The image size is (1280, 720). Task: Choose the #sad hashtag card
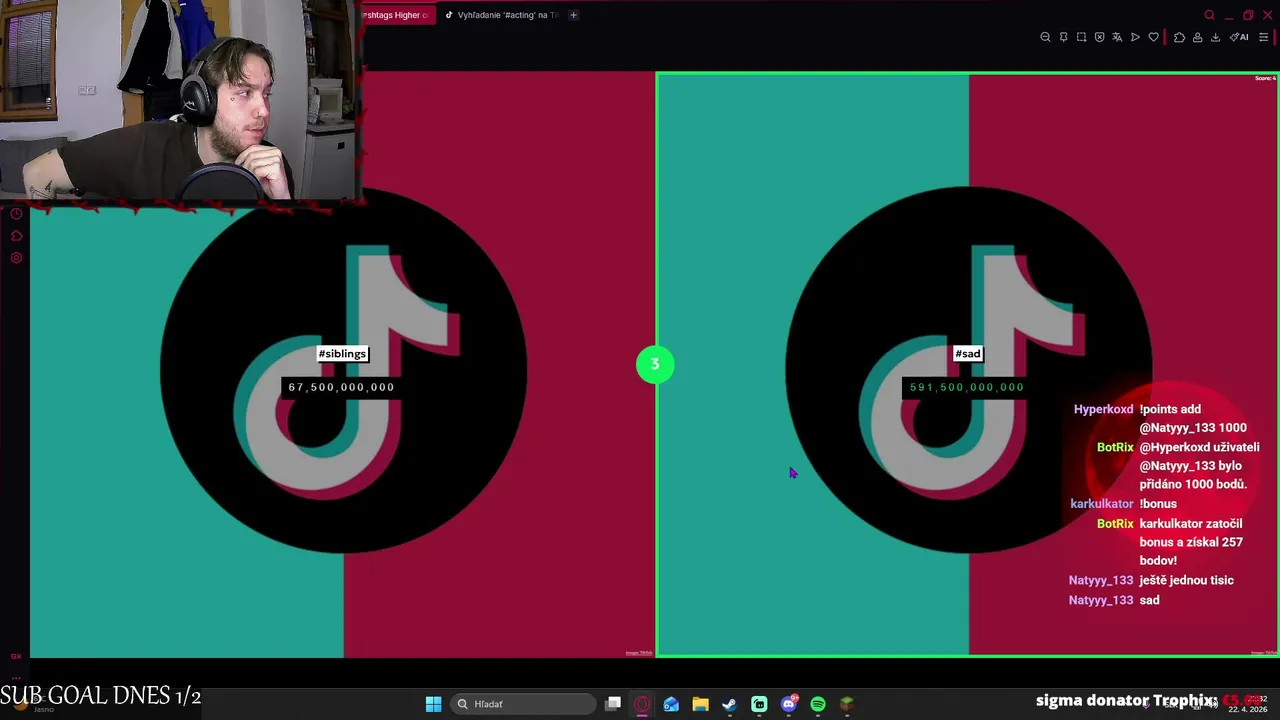point(967,365)
